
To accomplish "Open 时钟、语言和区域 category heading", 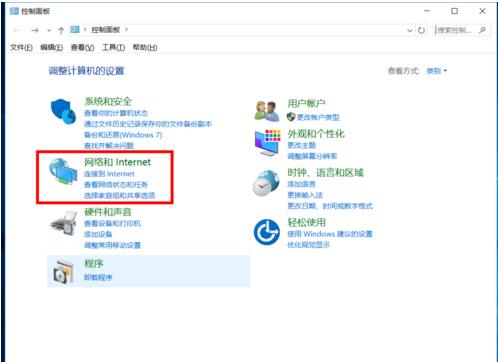I will click(325, 172).
